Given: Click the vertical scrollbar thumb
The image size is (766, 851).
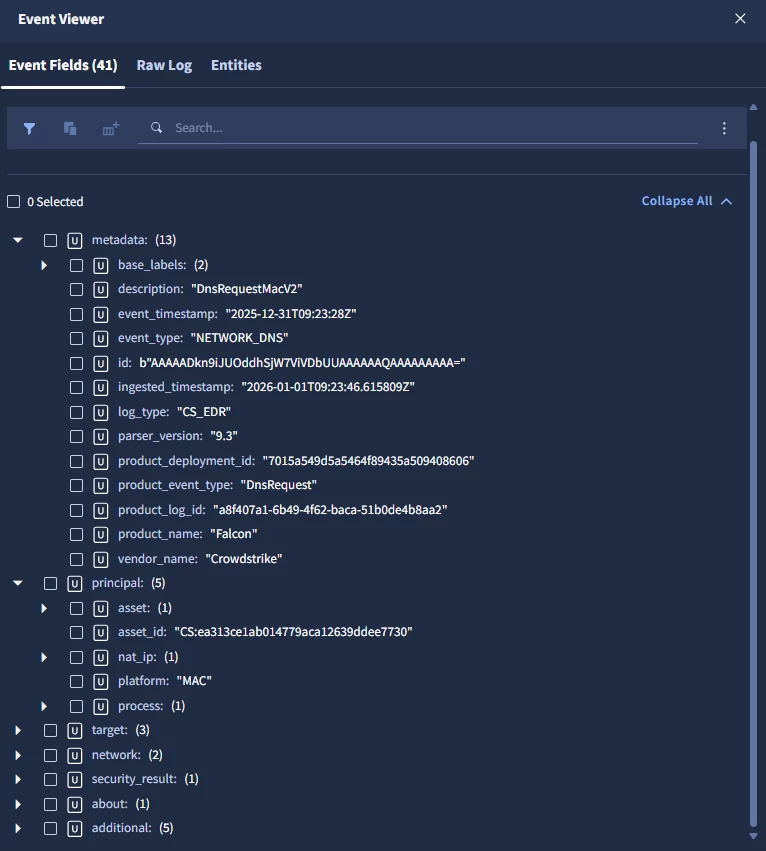Looking at the screenshot, I should tap(754, 483).
